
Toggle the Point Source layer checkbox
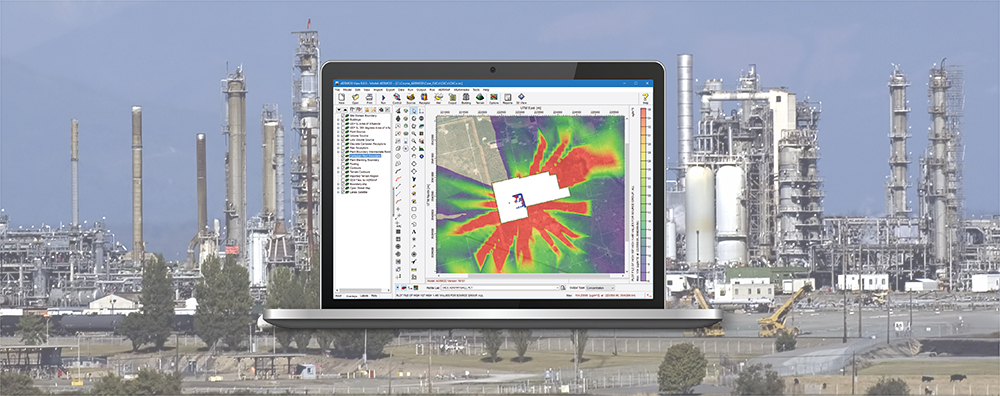pos(343,131)
